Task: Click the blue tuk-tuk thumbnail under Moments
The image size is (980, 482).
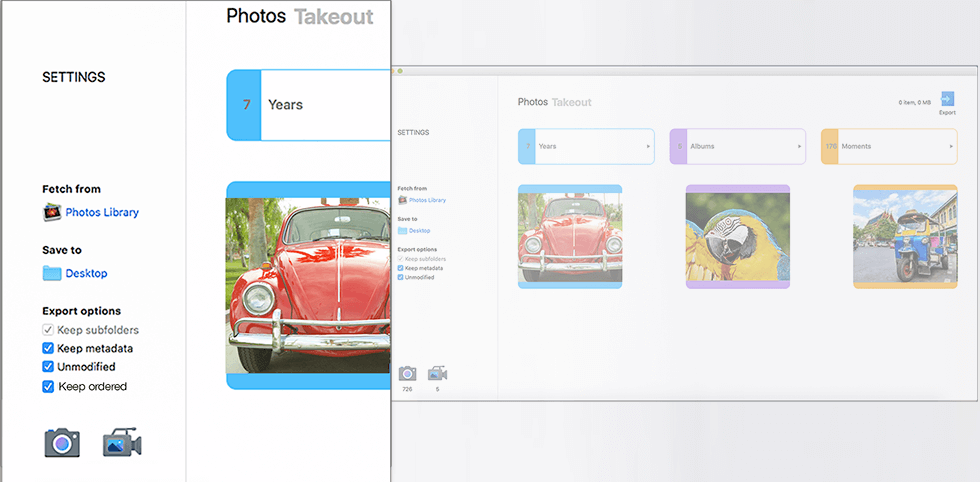Action: click(905, 236)
